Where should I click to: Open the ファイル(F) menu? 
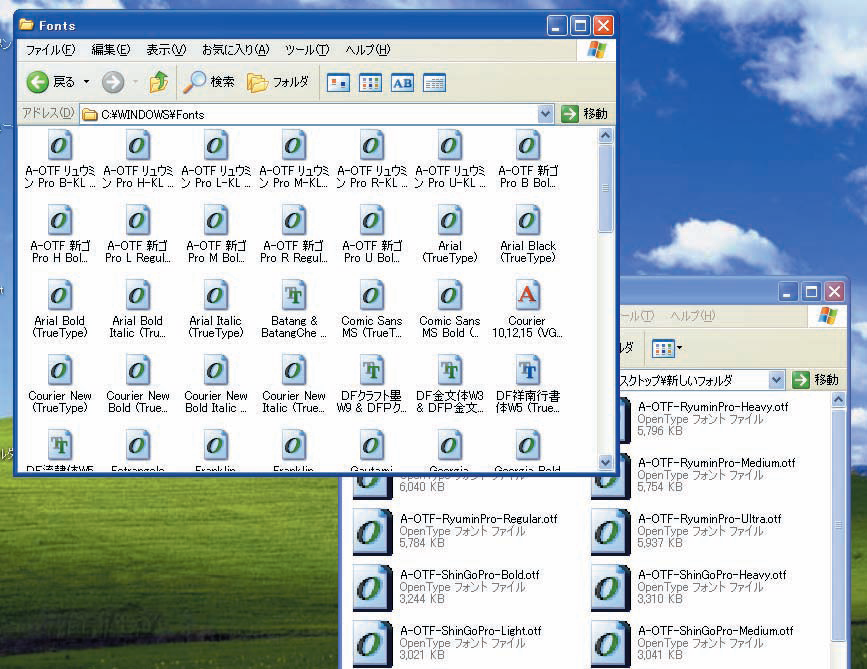tap(50, 50)
